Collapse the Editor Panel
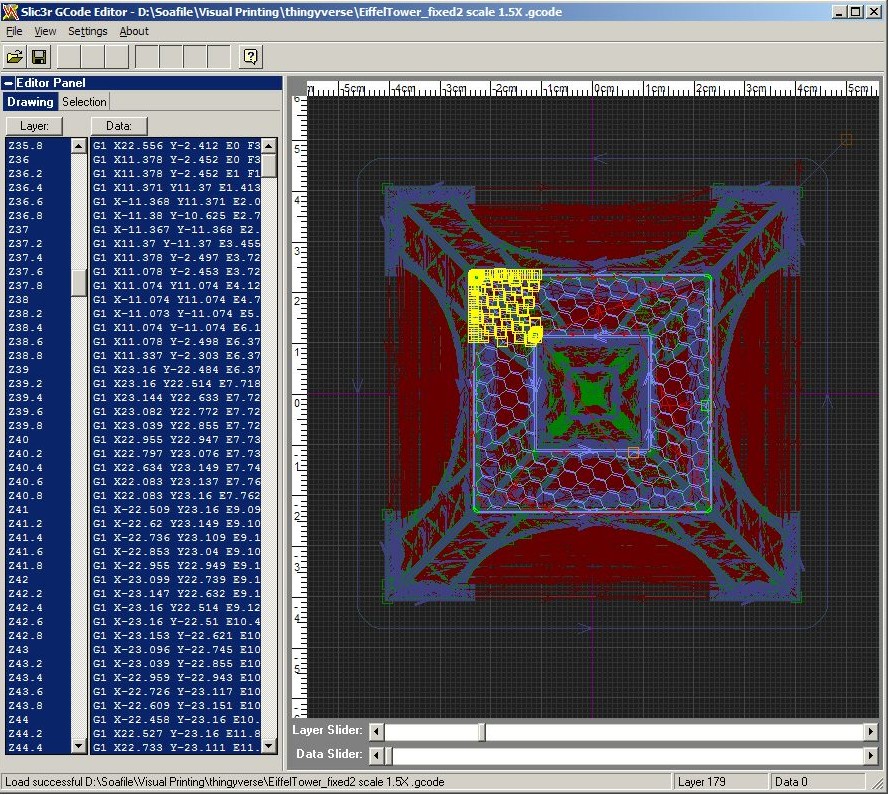 point(9,83)
